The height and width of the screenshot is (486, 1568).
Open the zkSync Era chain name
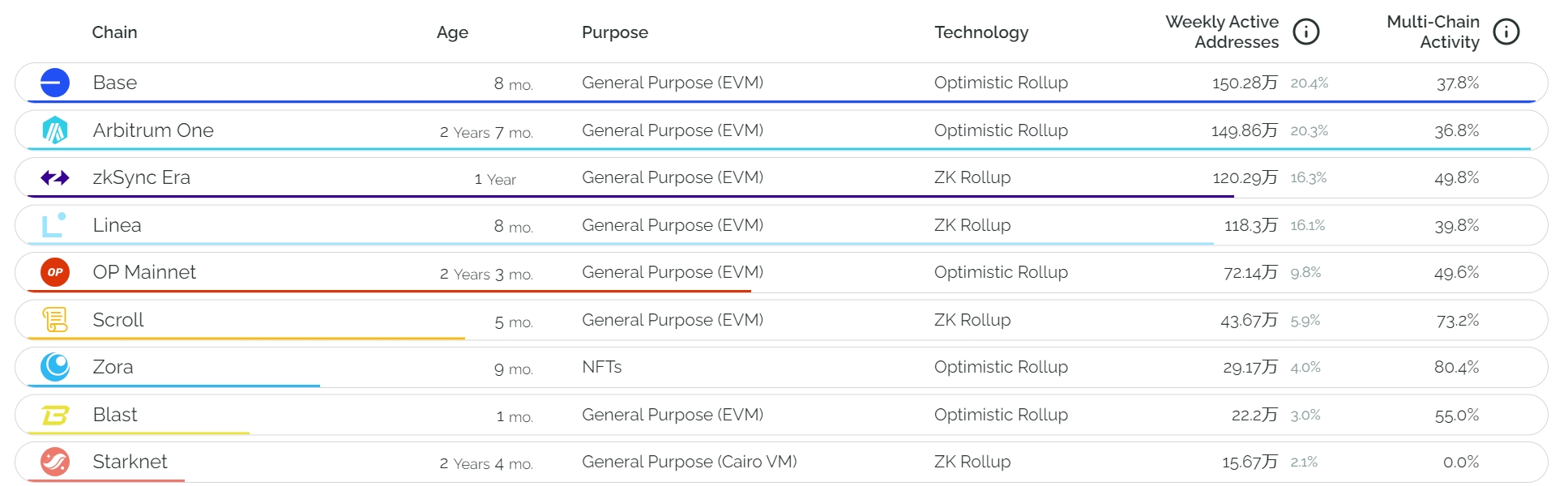(x=142, y=177)
